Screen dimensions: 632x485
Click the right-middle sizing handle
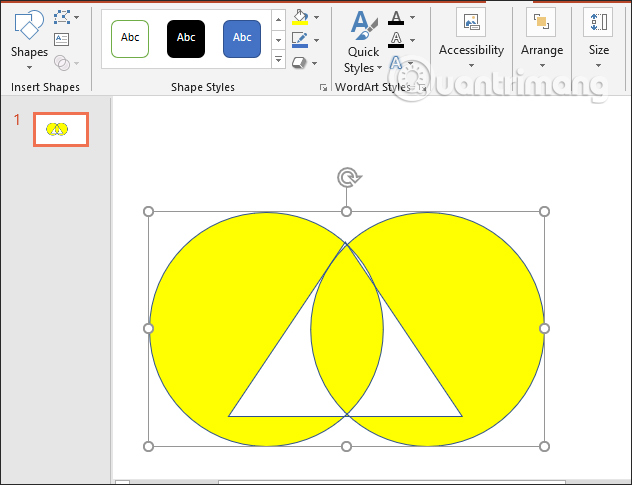[x=544, y=329]
